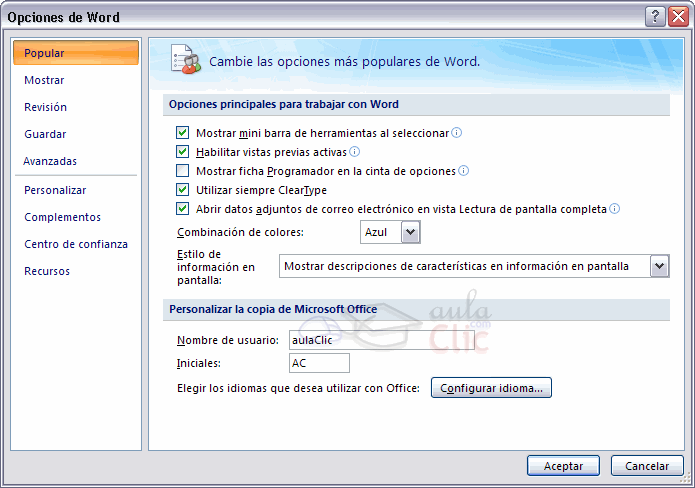Toggle Utilizar siempre ClearType checkbox
This screenshot has height=488, width=695.
tap(182, 190)
